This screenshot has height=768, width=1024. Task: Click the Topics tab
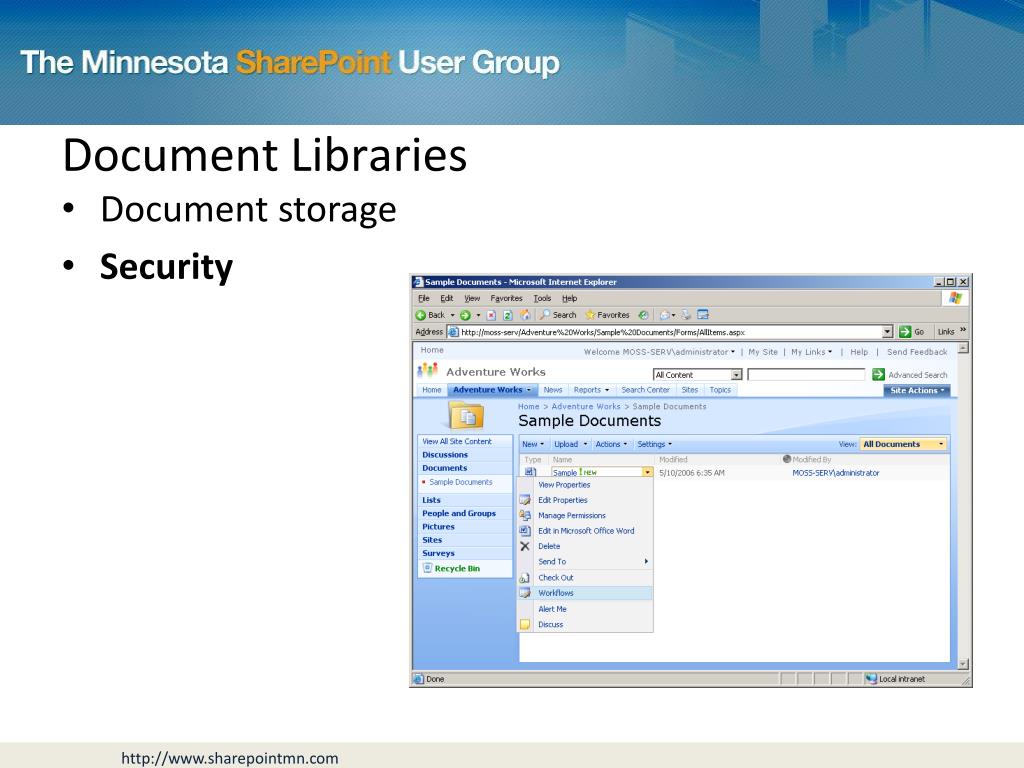(x=720, y=390)
